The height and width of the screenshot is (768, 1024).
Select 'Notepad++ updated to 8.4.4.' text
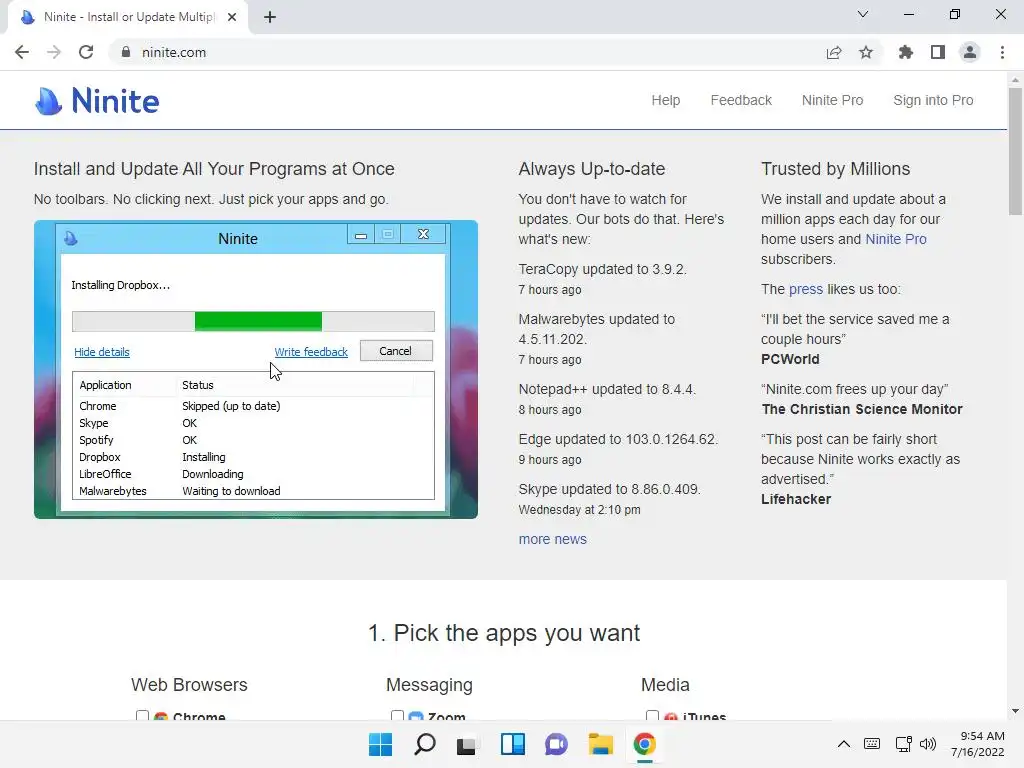pyautogui.click(x=607, y=389)
